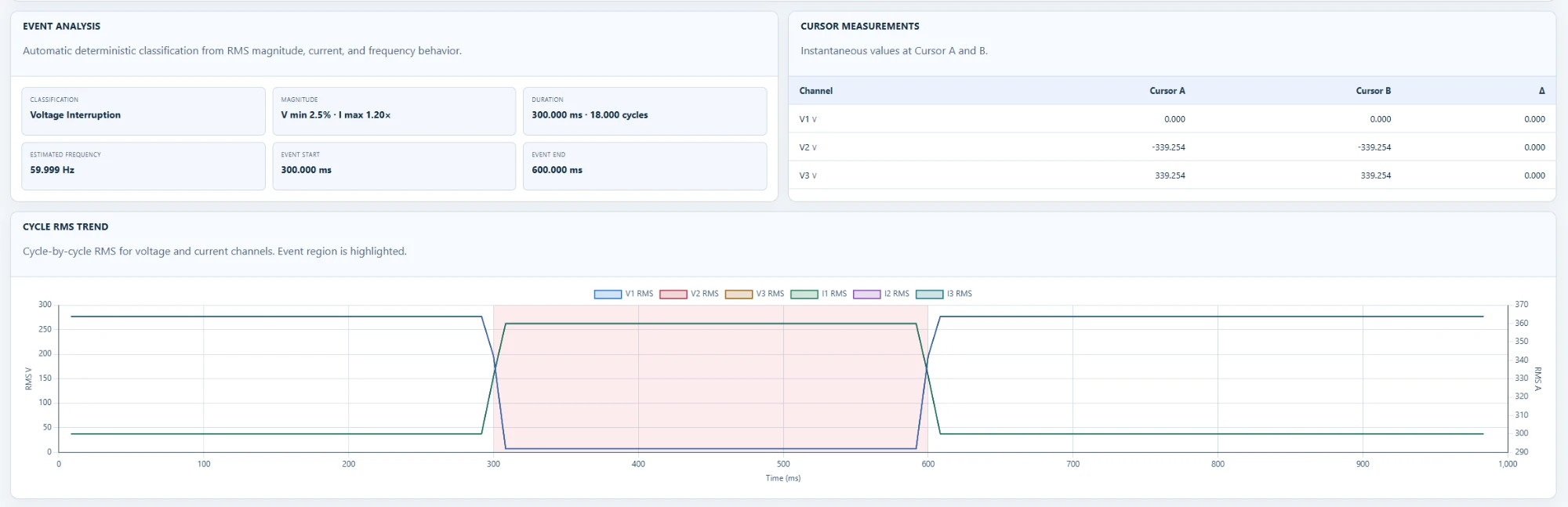This screenshot has width=1568, height=507.
Task: Select the V3 delta value 0.000
Action: (x=1534, y=176)
